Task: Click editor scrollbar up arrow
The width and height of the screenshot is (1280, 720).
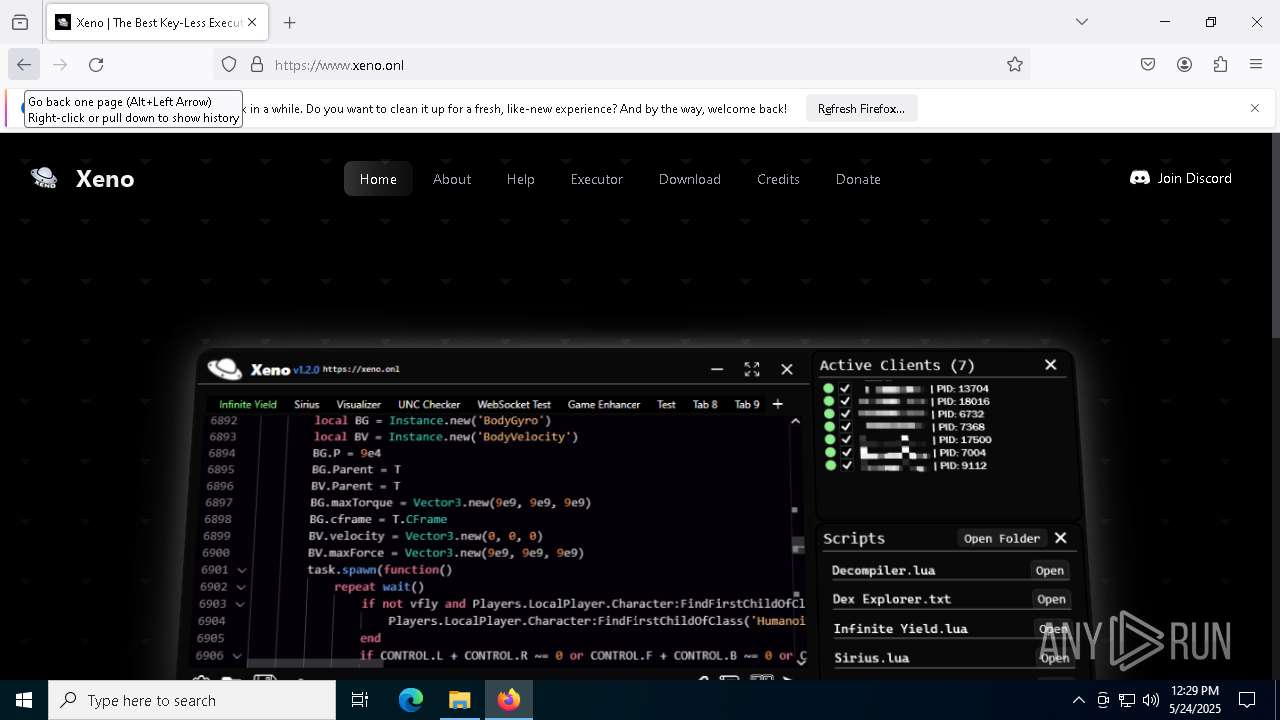Action: click(x=795, y=421)
